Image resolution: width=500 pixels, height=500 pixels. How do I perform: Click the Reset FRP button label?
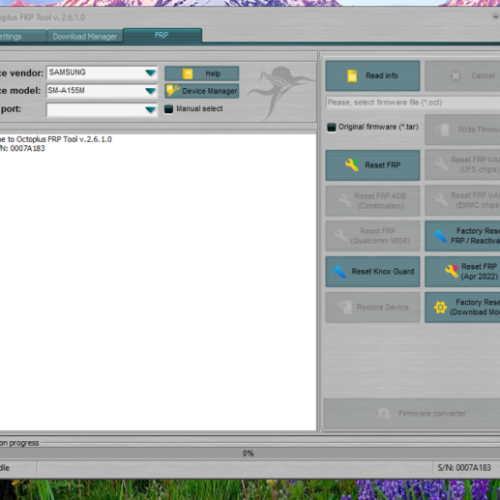(x=382, y=165)
